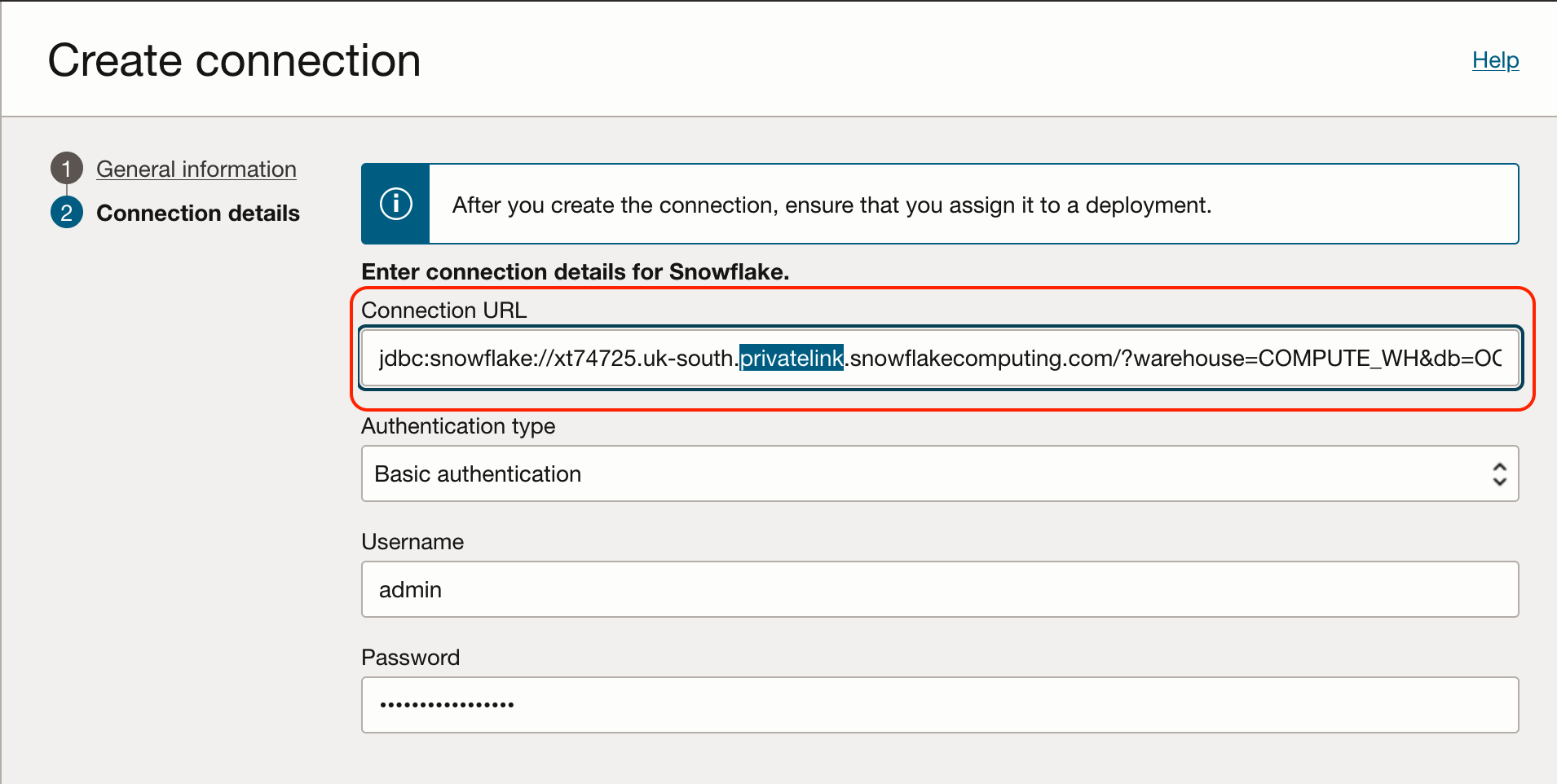This screenshot has width=1557, height=784.
Task: Open the Basic authentication dropdown
Action: pos(937,473)
